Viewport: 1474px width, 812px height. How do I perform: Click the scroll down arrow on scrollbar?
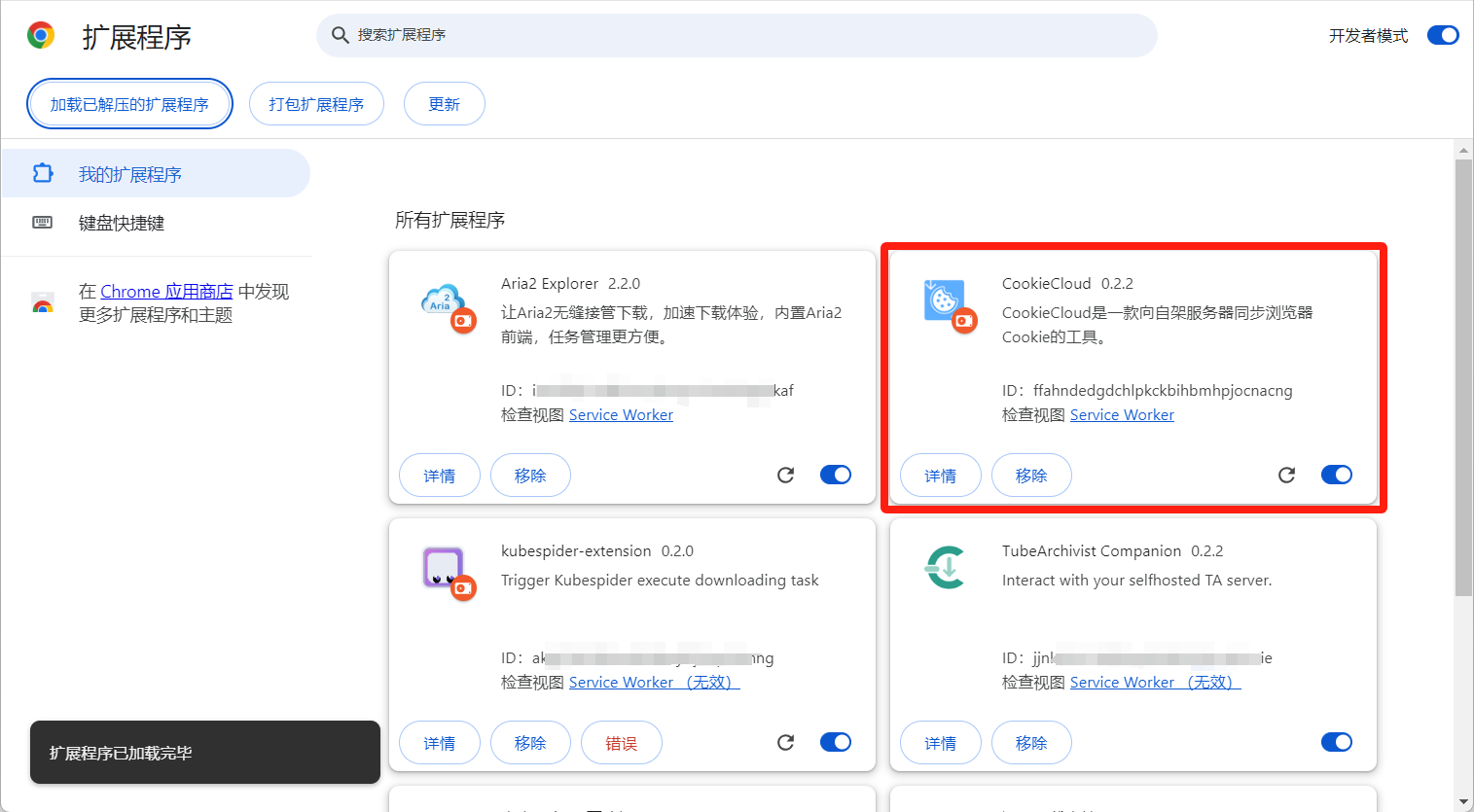1463,801
